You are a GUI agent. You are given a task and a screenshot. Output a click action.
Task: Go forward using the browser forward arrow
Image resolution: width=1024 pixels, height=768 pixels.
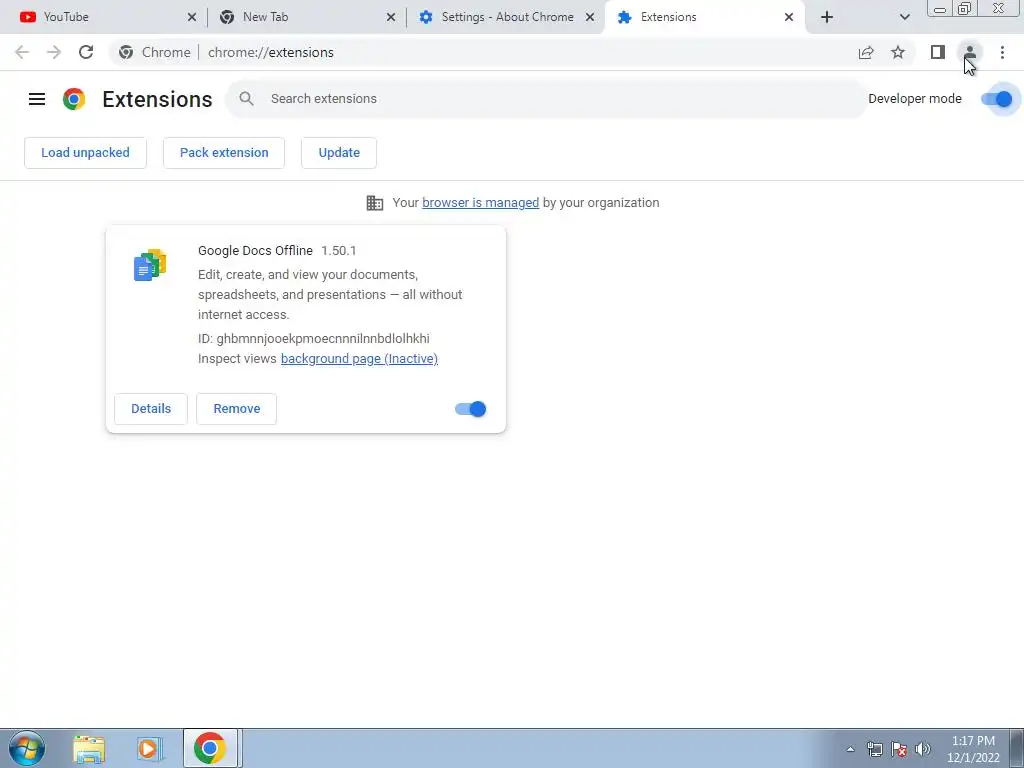point(54,52)
